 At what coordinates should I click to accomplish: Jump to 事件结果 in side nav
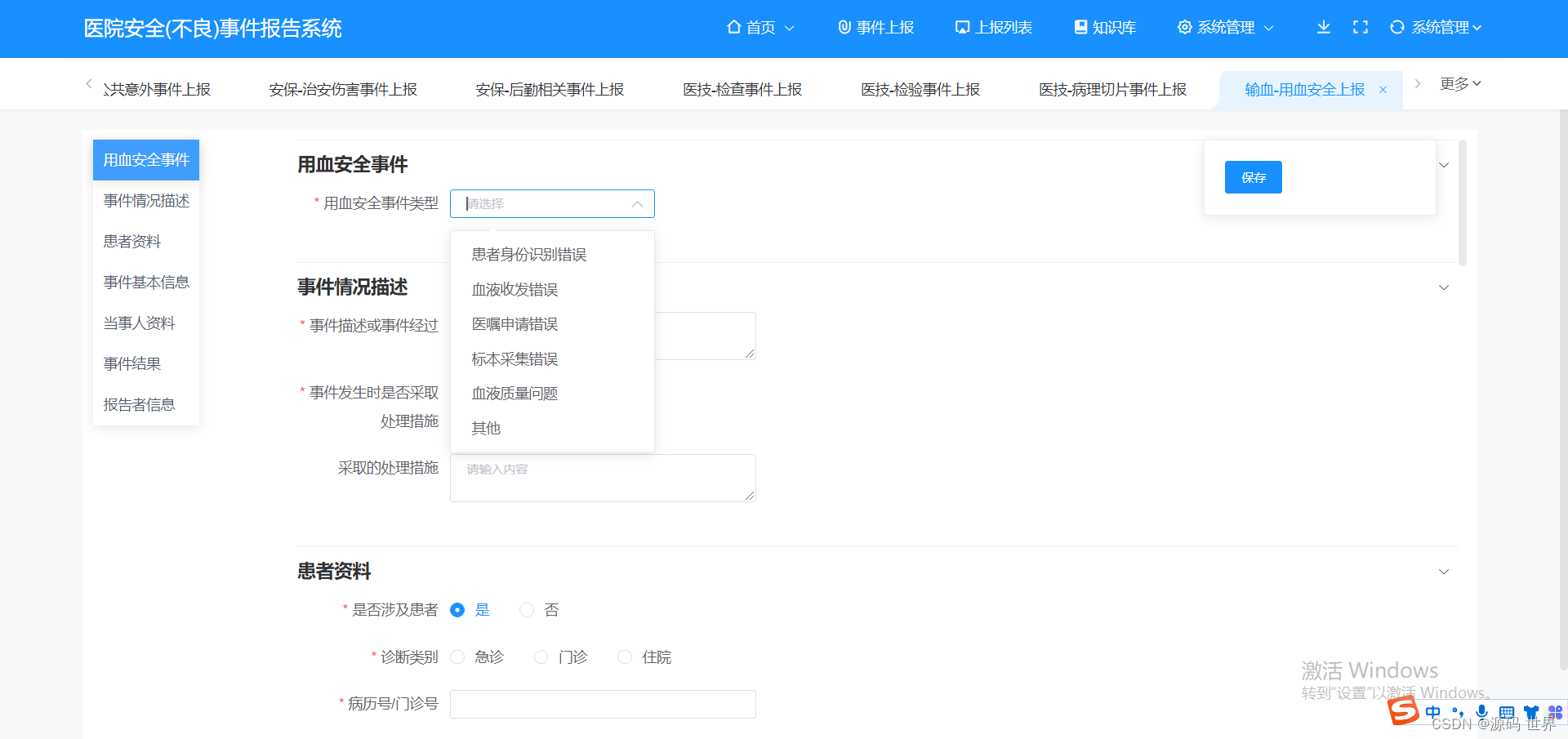[x=146, y=364]
